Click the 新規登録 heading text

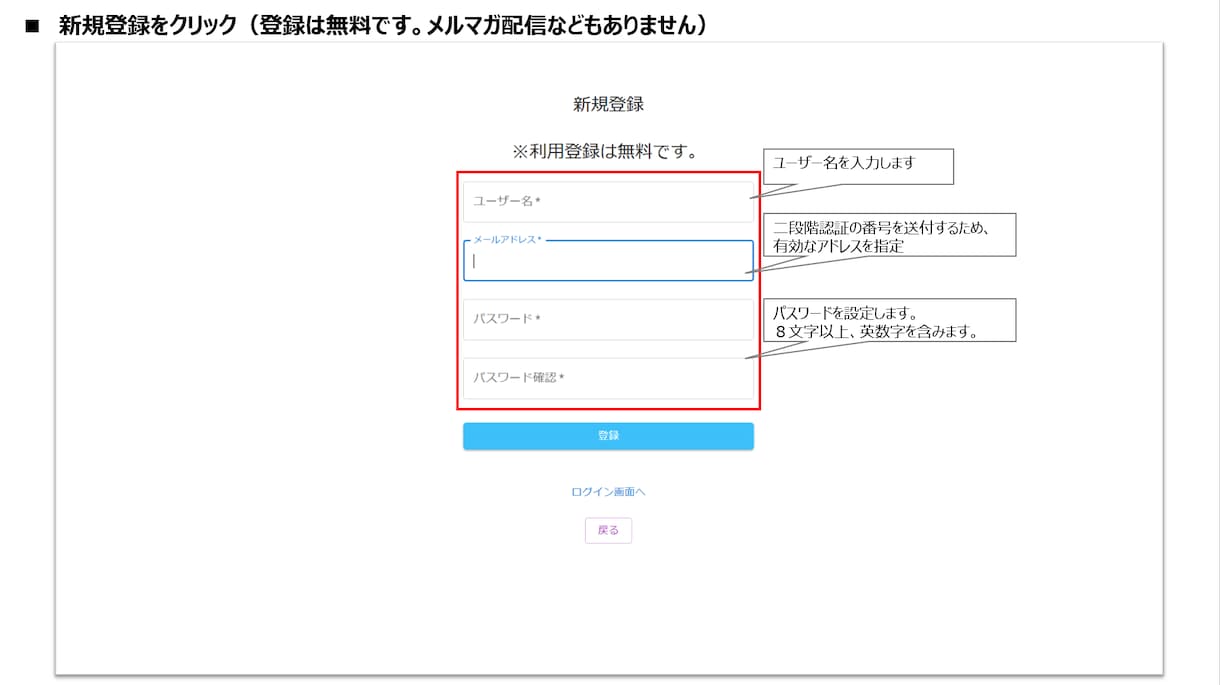608,104
